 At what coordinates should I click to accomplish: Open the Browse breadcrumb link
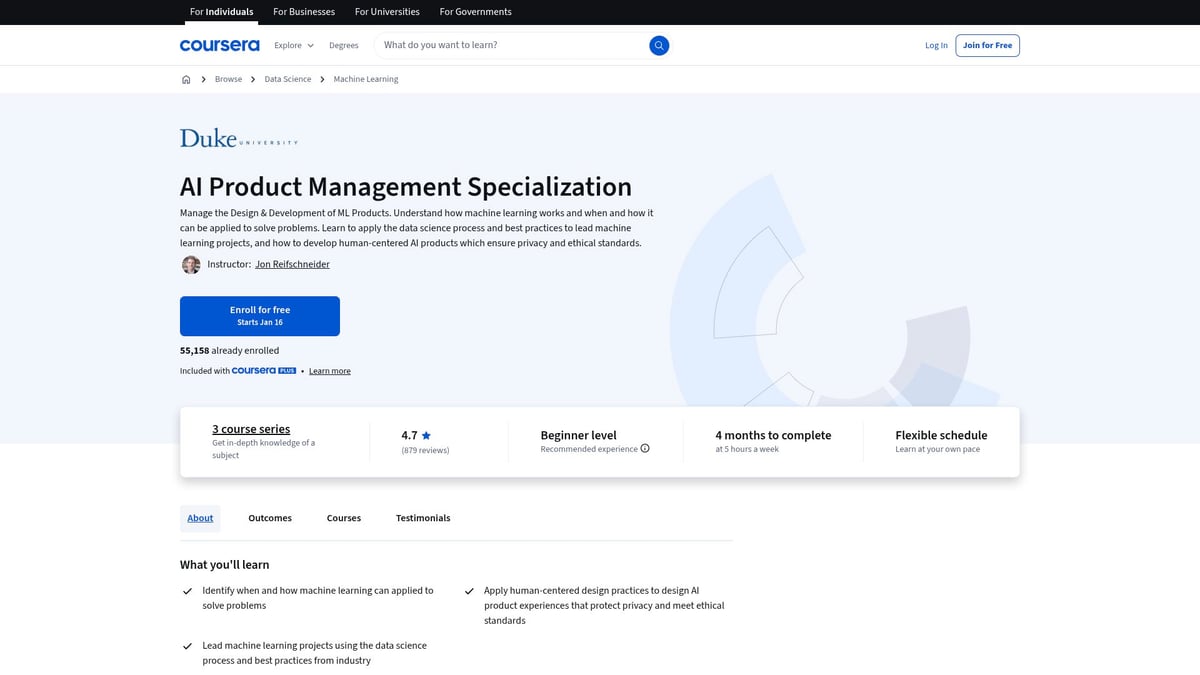pyautogui.click(x=228, y=79)
